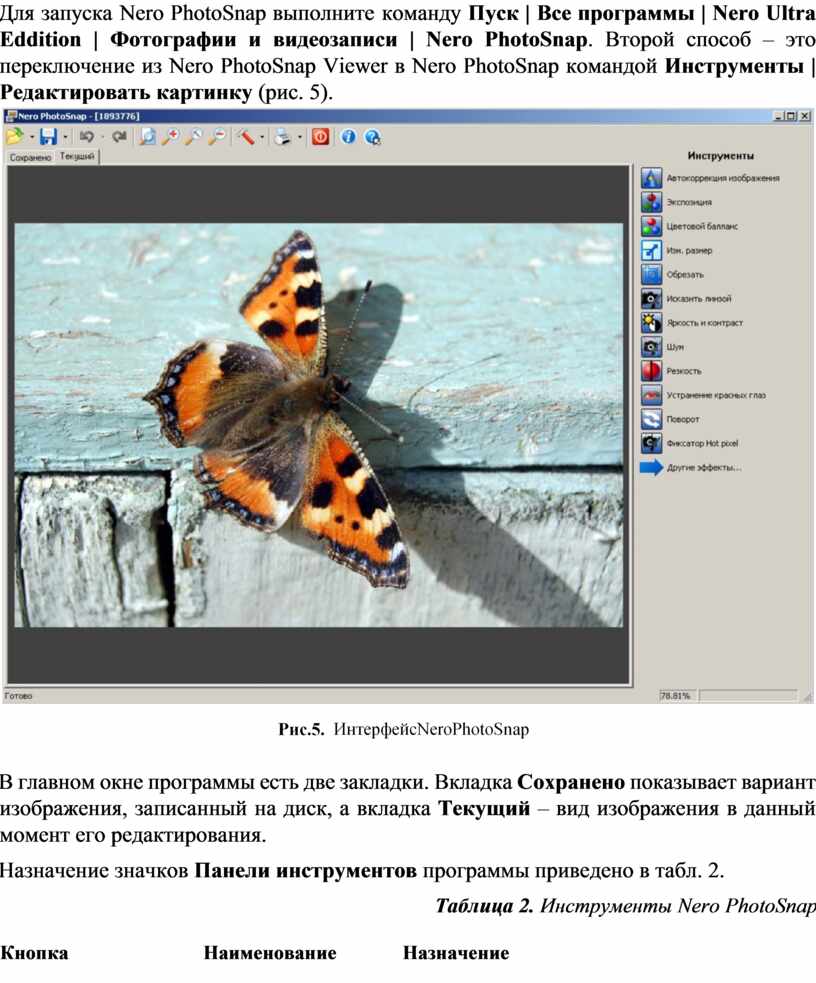Click the red power exit icon

point(320,138)
